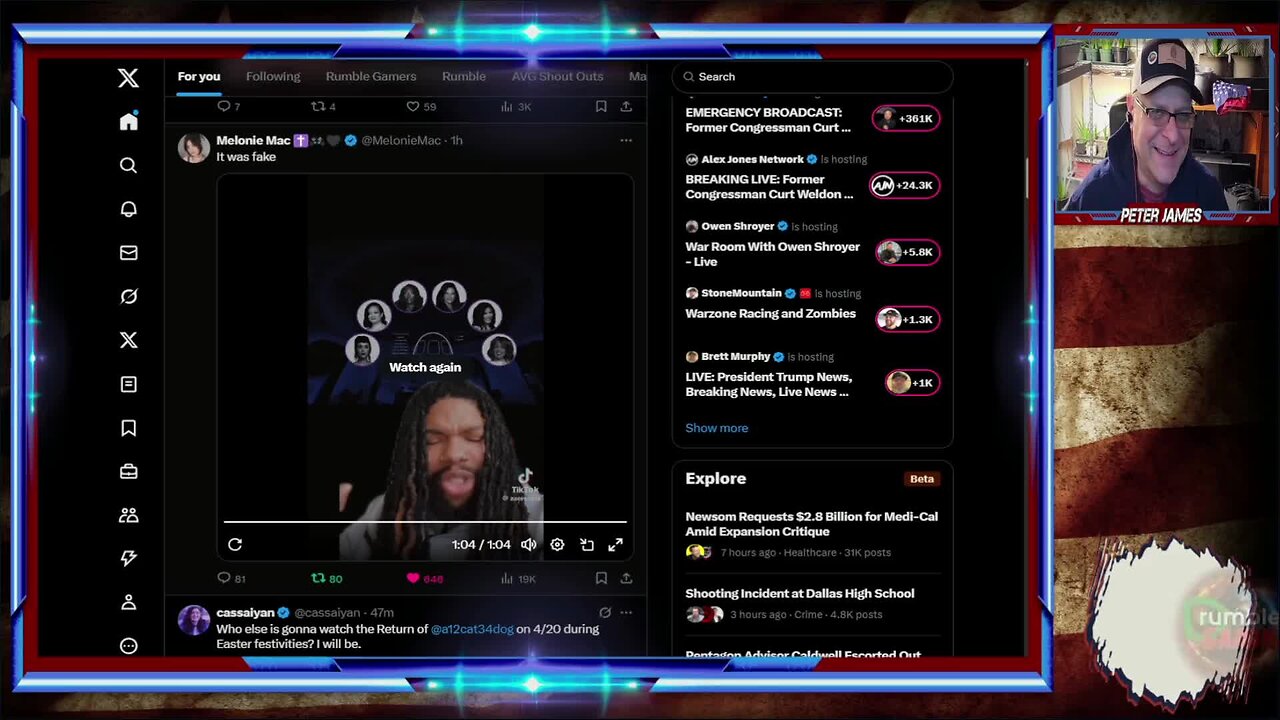This screenshot has width=1280, height=720.
Task: Toggle bookmark on the top post
Action: tap(601, 106)
